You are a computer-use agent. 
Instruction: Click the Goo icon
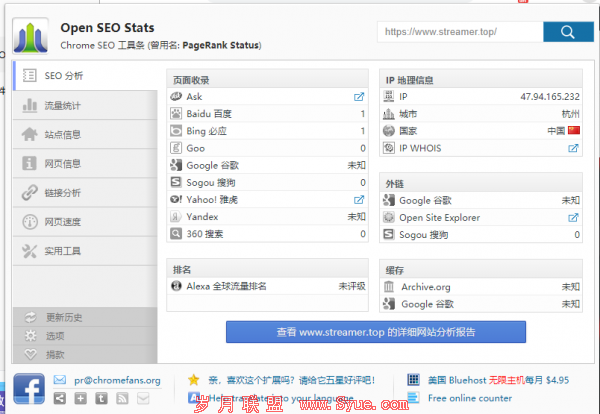click(x=176, y=148)
